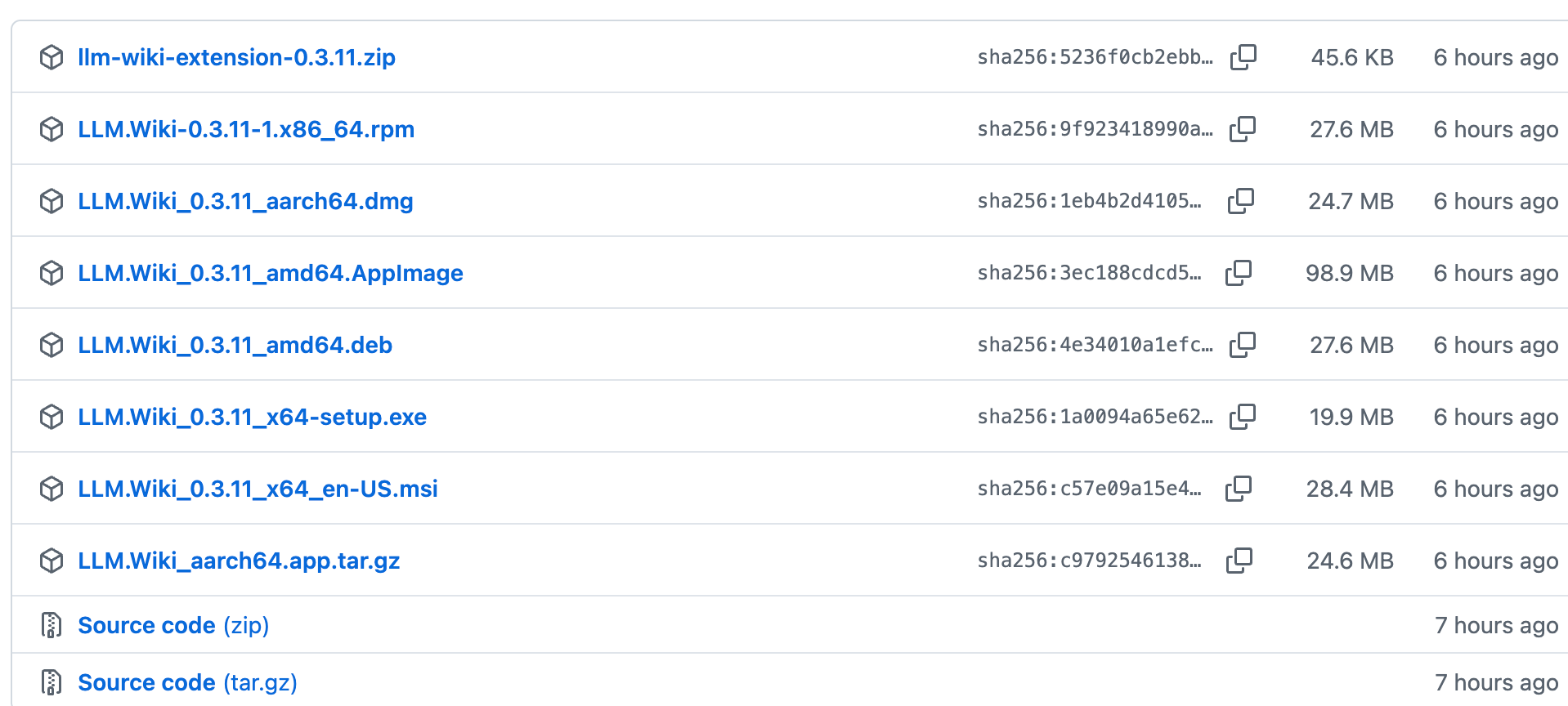Download LLM.Wiki_0.3.11_x64-setup.exe
Image resolution: width=1568 pixels, height=706 pixels.
pyautogui.click(x=252, y=417)
